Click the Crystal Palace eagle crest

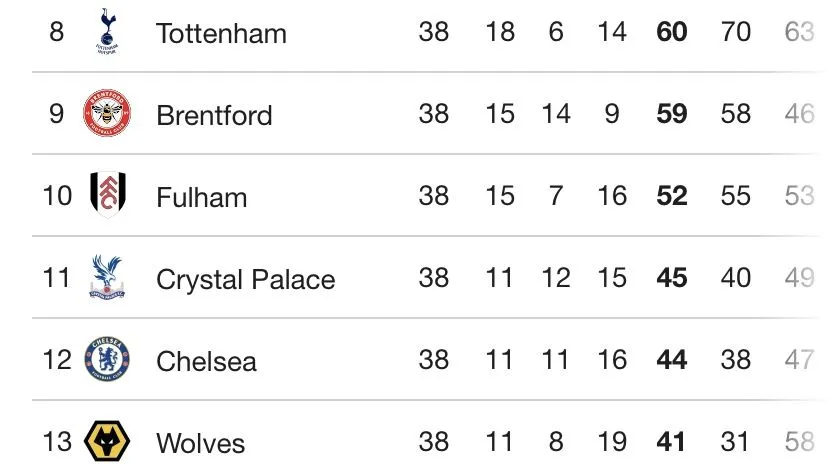coord(106,278)
